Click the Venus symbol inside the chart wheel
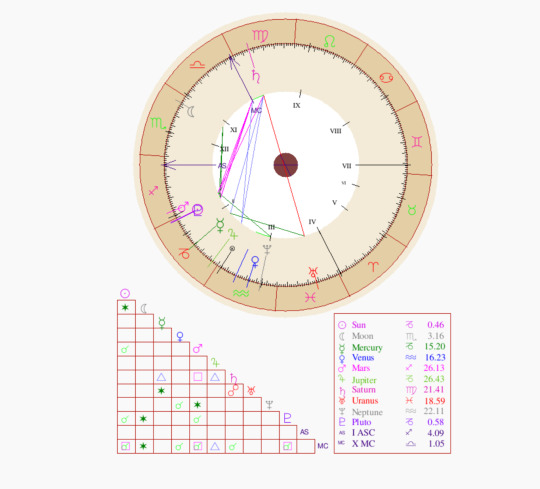The width and height of the screenshot is (540, 489). tap(255, 262)
